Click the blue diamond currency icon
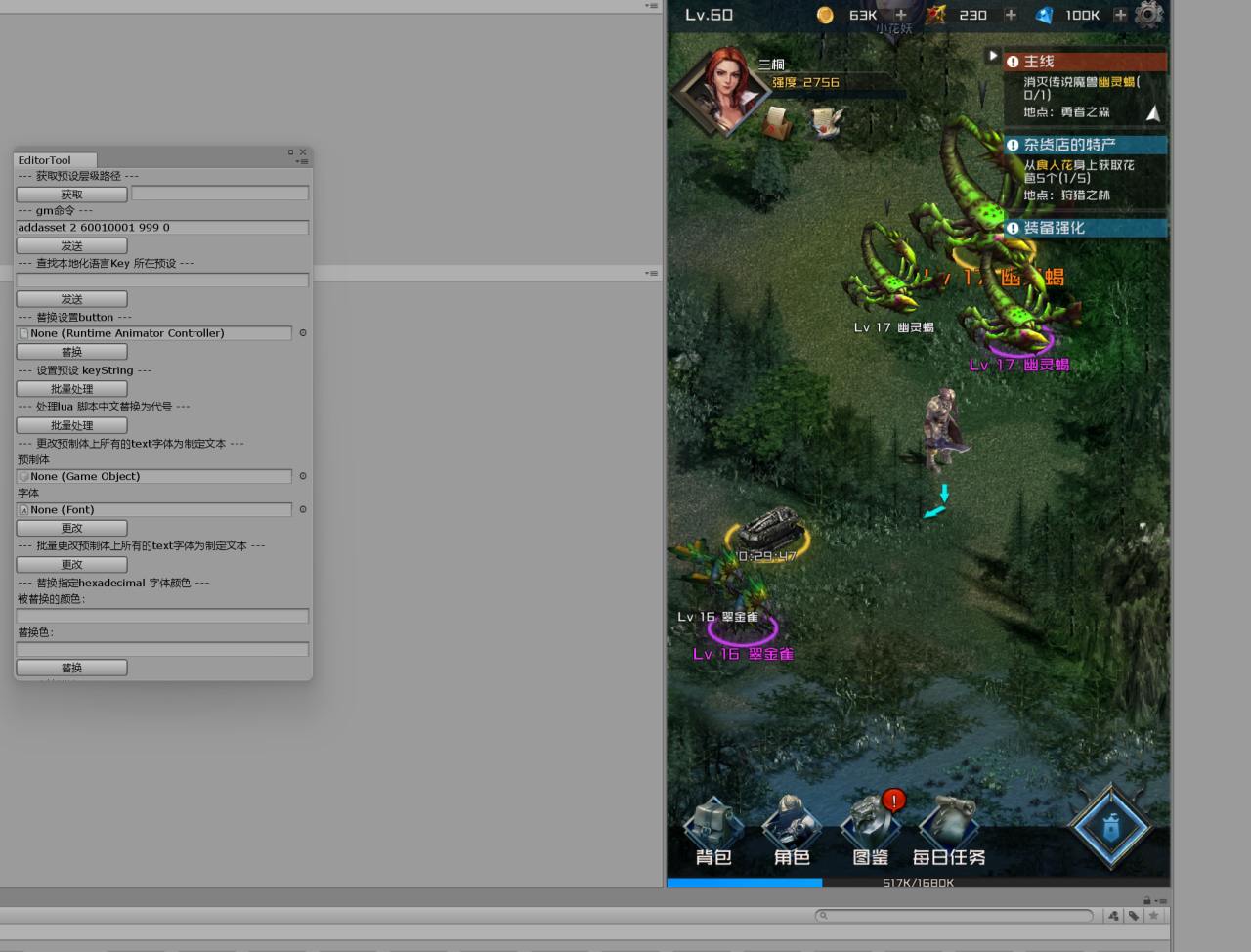The width and height of the screenshot is (1251, 952). click(1044, 15)
